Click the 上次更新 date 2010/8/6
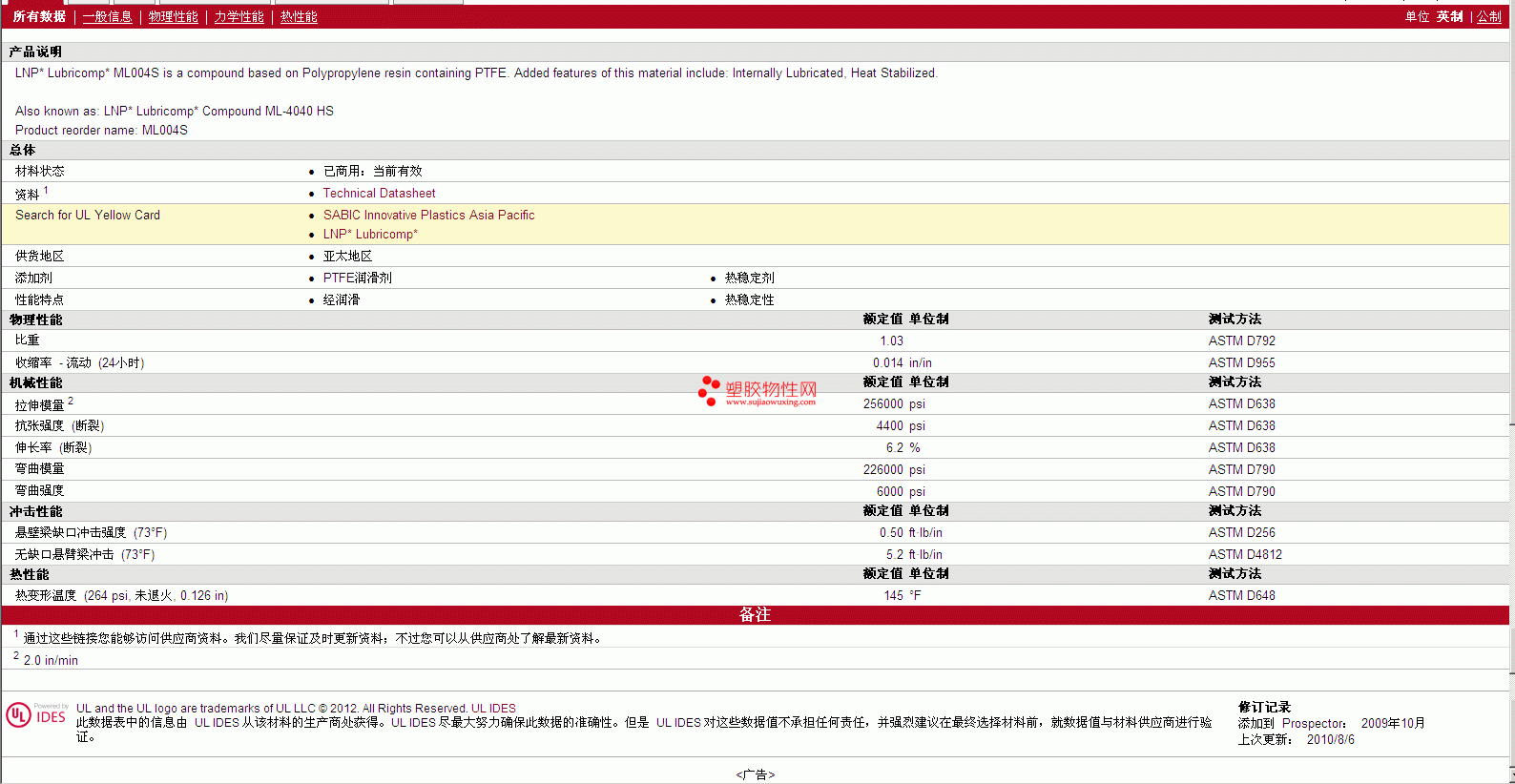1515x784 pixels. 1331,740
